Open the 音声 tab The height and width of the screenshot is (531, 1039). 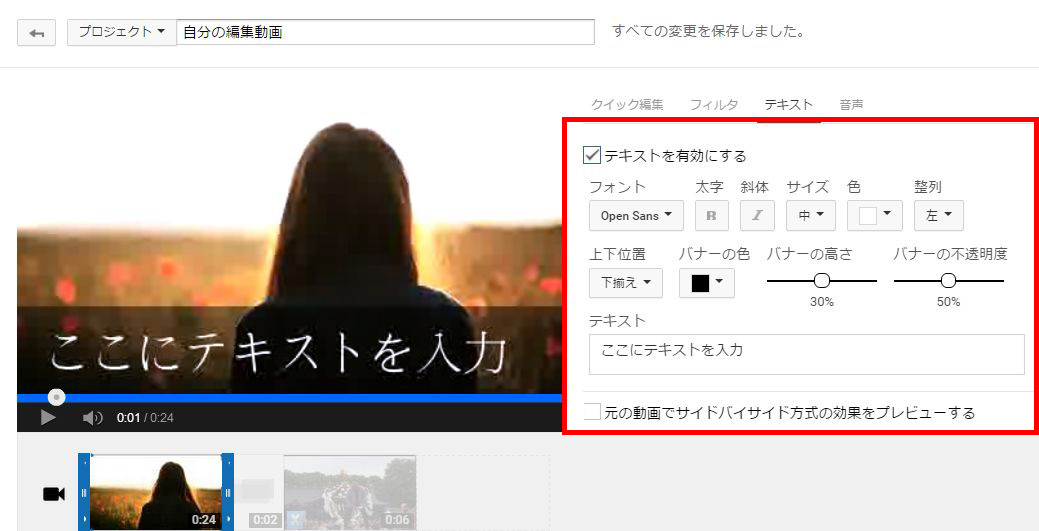(851, 104)
